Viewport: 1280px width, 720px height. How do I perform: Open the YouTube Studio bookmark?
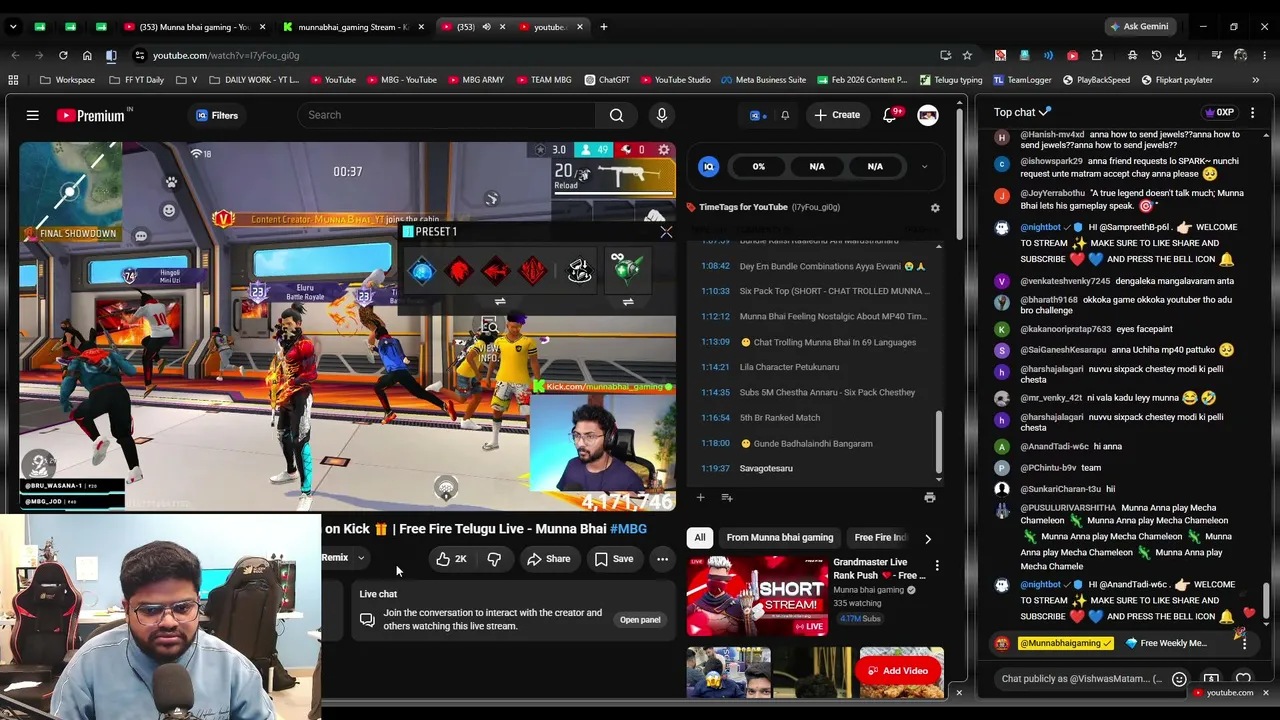[x=675, y=80]
